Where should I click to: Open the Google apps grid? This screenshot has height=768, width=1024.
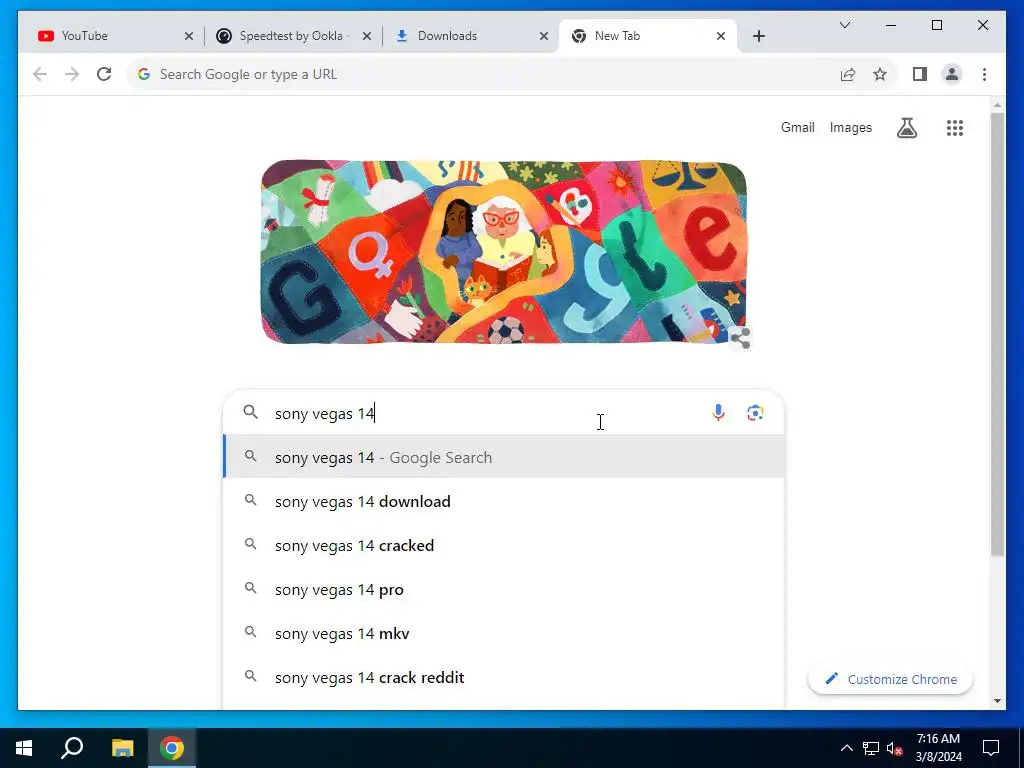(x=955, y=128)
